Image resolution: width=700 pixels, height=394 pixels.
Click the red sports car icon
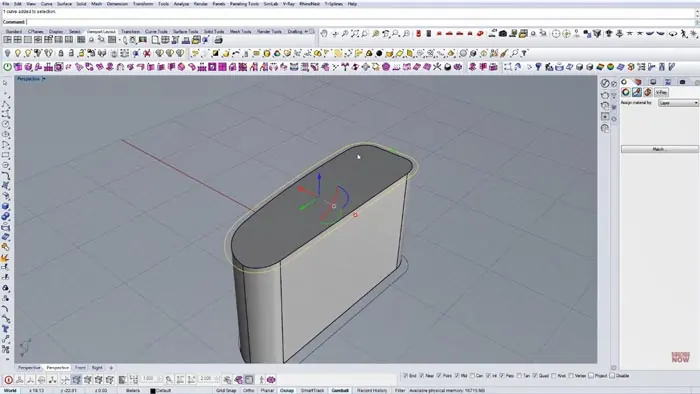[x=480, y=33]
